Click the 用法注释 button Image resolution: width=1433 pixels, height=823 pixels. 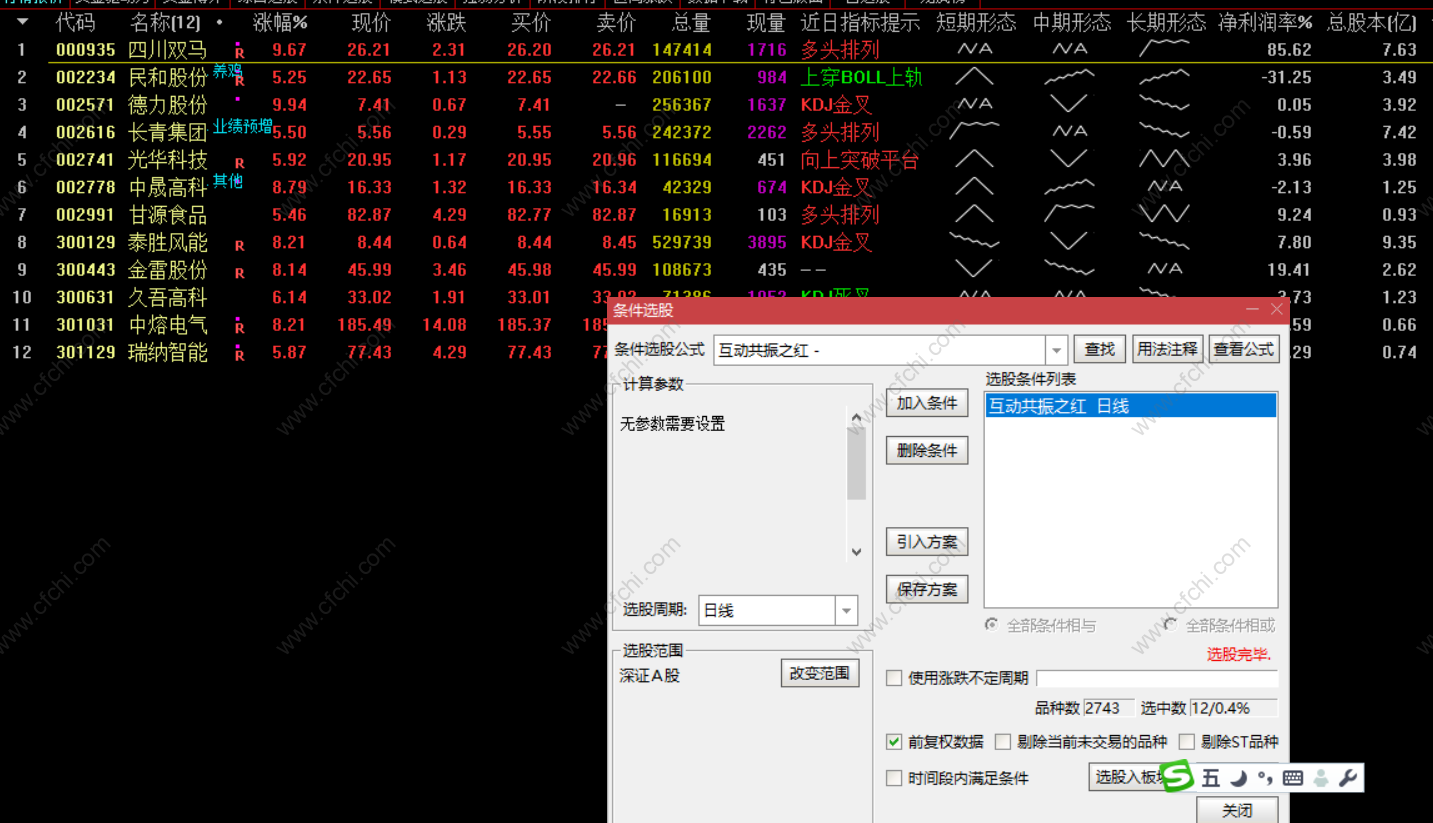coord(1167,349)
